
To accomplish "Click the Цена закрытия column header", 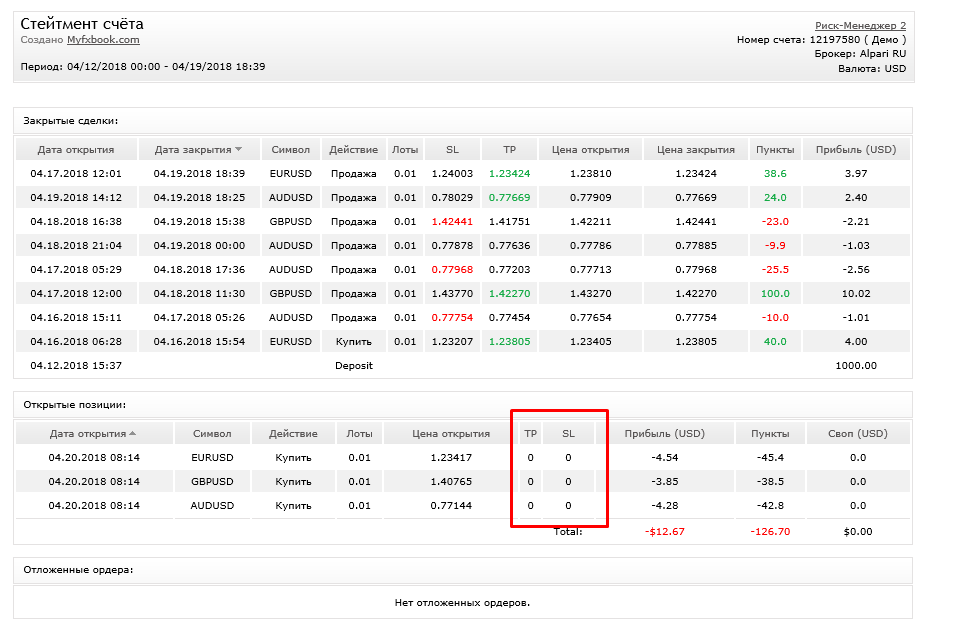I will [x=696, y=150].
